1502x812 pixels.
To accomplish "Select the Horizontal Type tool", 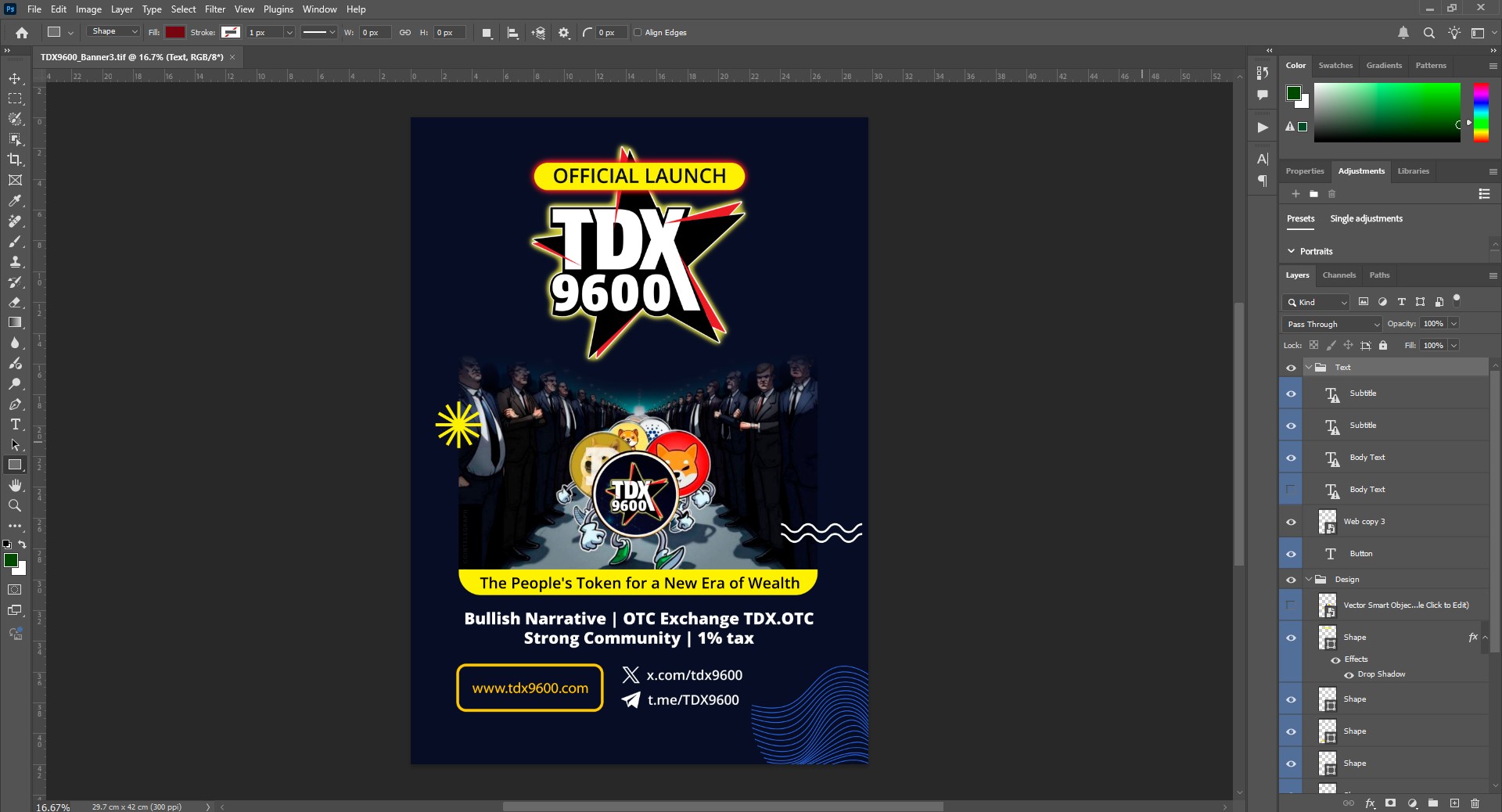I will [15, 424].
